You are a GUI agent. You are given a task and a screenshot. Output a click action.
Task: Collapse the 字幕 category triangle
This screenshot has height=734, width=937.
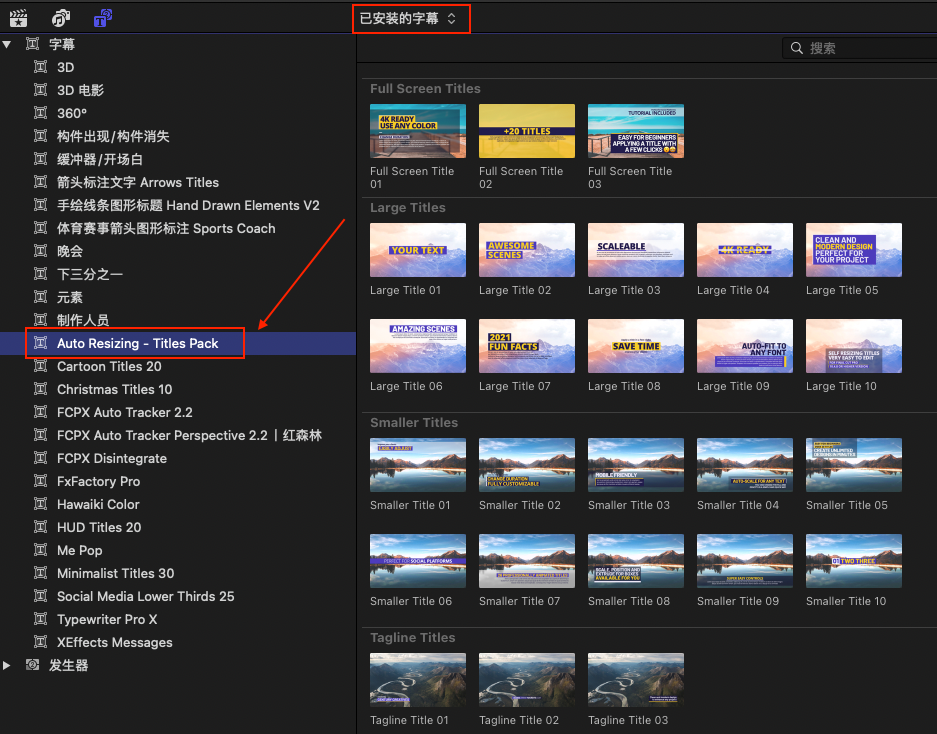coord(7,44)
